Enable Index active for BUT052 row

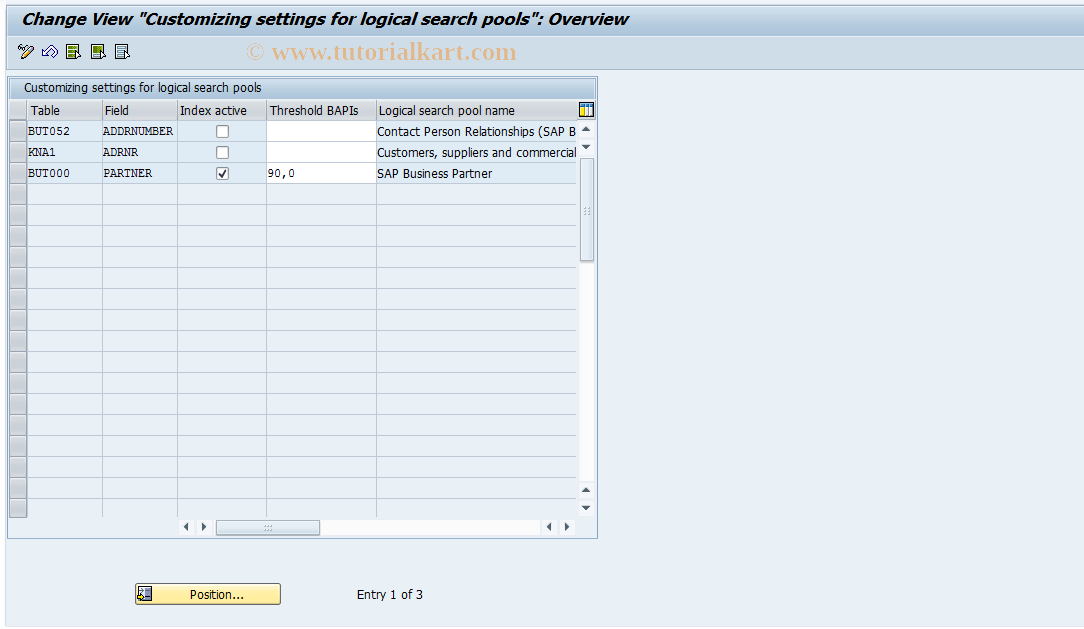(x=222, y=131)
